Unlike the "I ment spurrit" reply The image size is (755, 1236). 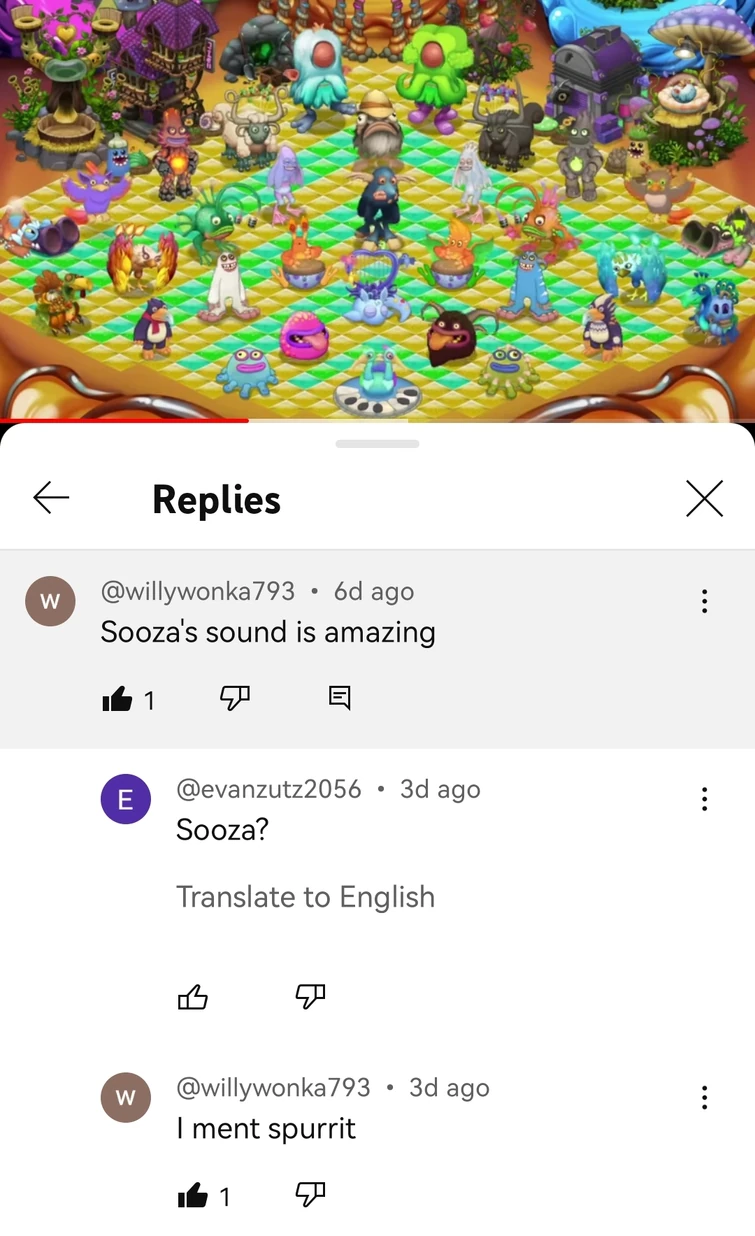click(x=193, y=1195)
